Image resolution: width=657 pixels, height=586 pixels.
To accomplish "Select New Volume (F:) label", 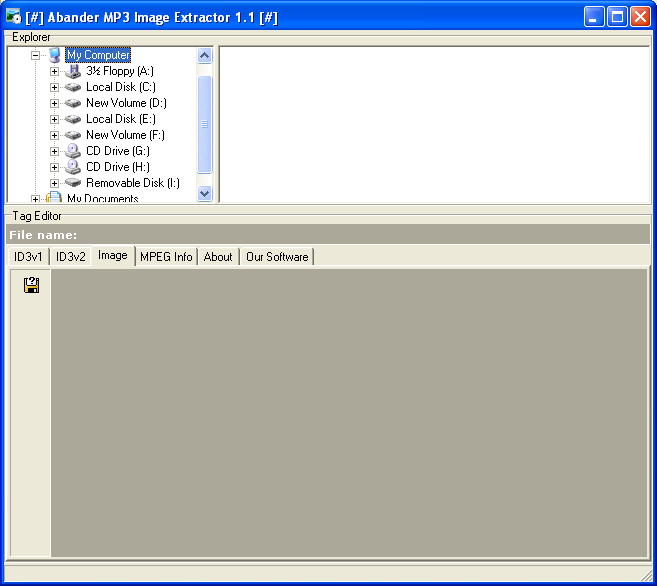I will [x=125, y=135].
